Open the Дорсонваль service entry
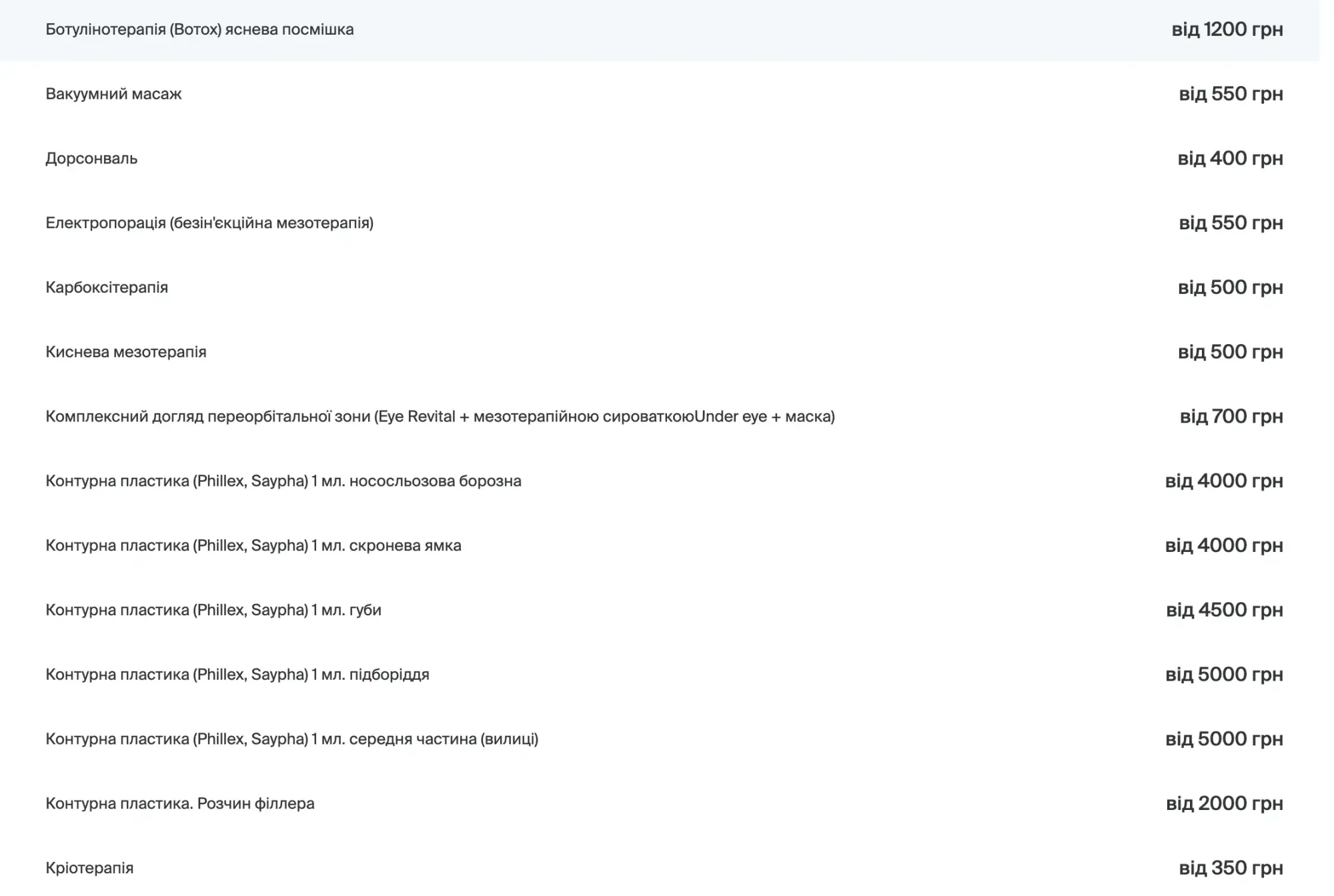Viewport: 1334px width, 896px height. (x=91, y=159)
